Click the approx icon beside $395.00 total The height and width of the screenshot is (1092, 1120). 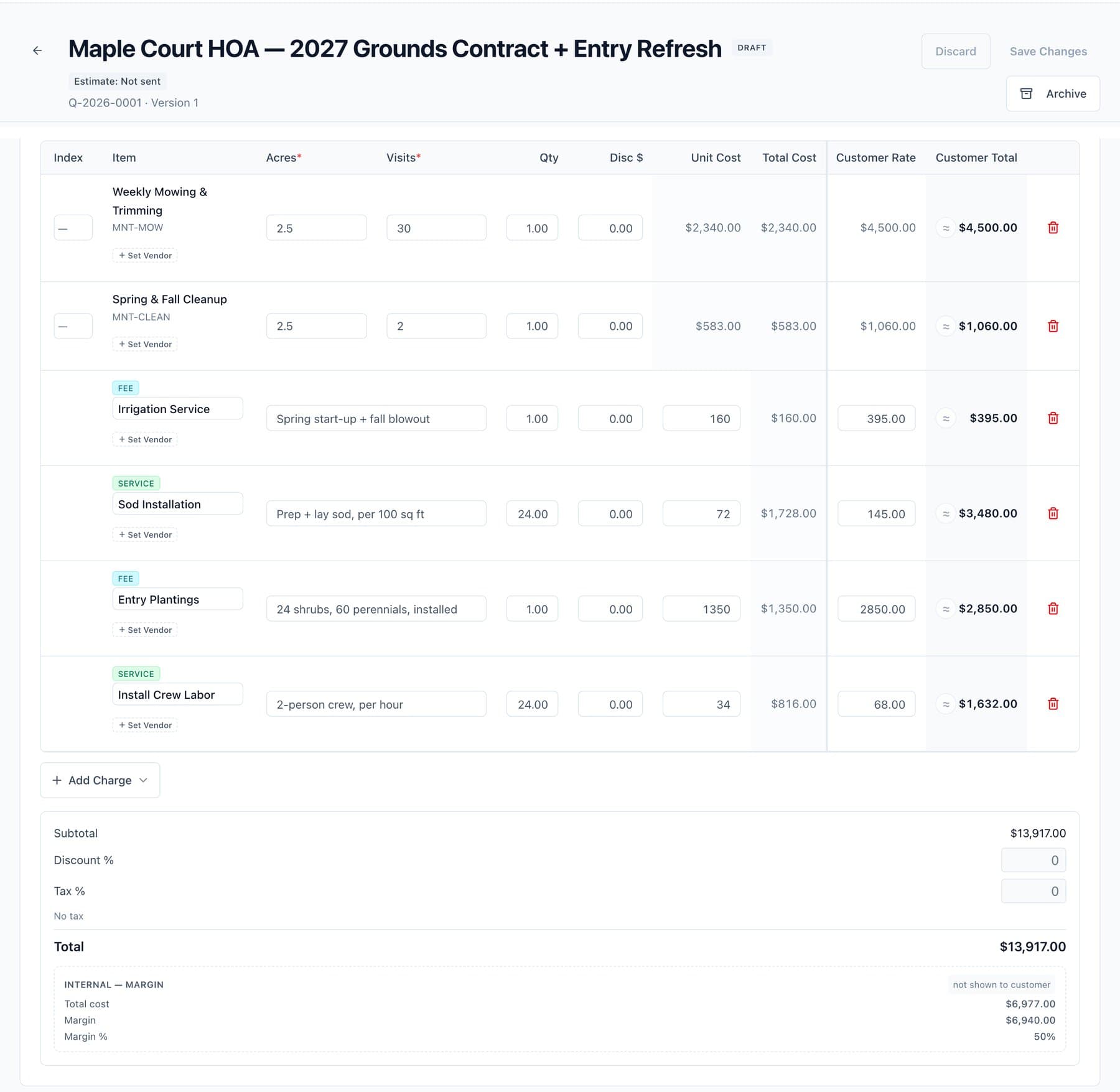[946, 418]
